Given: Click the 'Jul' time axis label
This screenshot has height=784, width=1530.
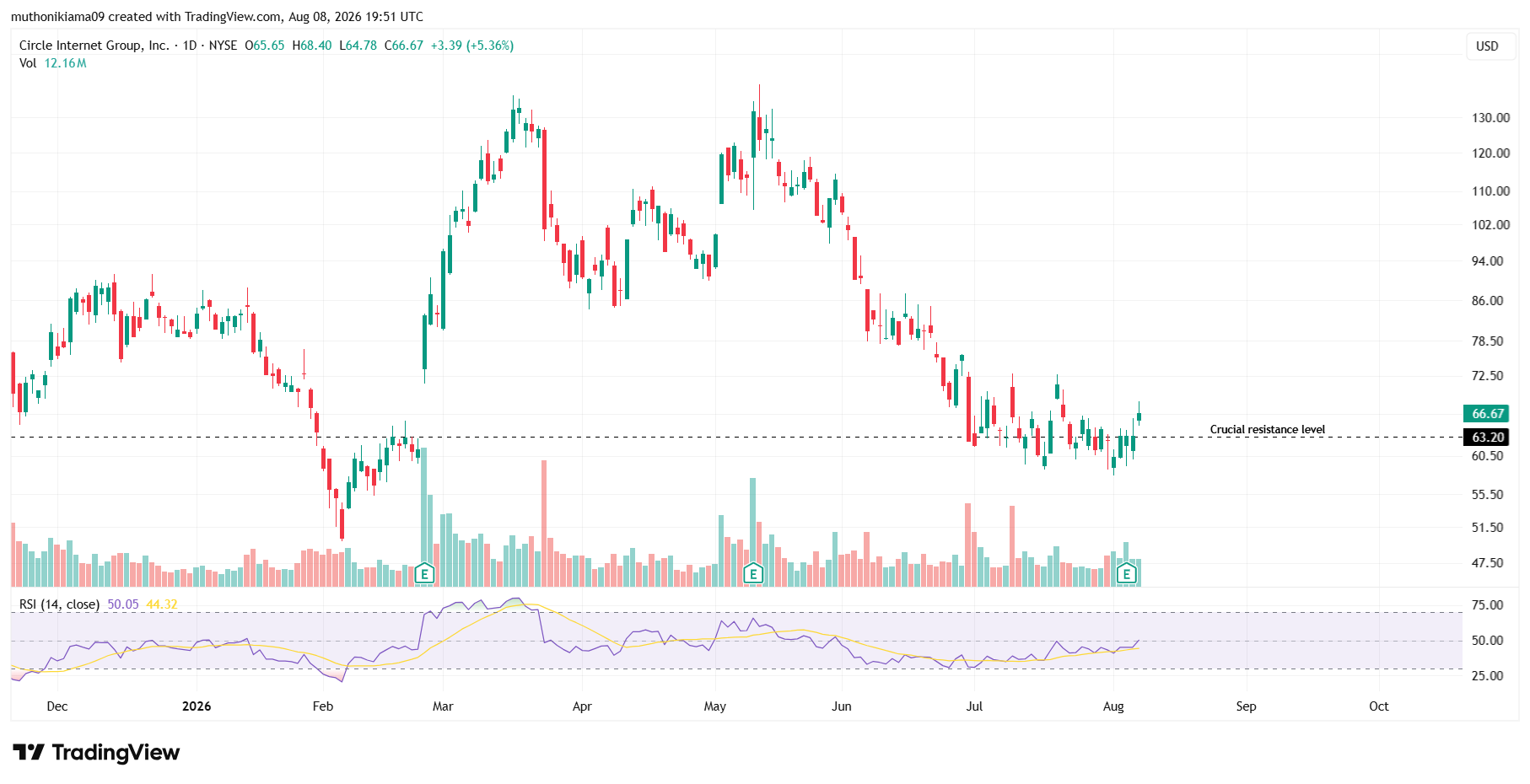Looking at the screenshot, I should (974, 706).
